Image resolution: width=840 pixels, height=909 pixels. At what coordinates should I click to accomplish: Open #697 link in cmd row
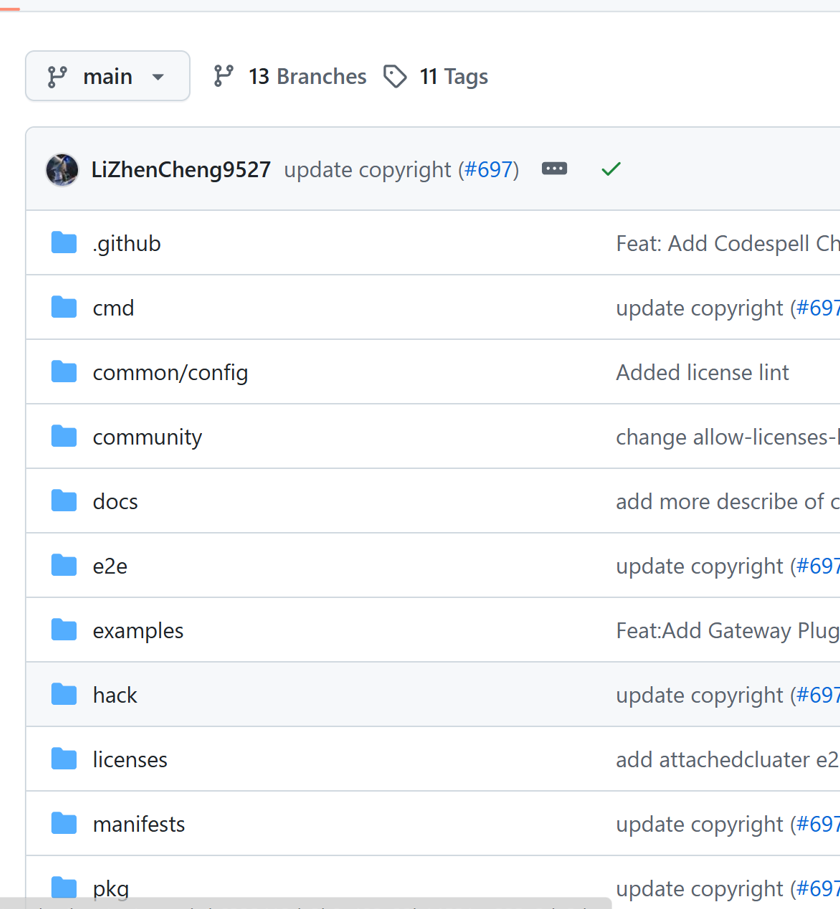[x=818, y=308]
